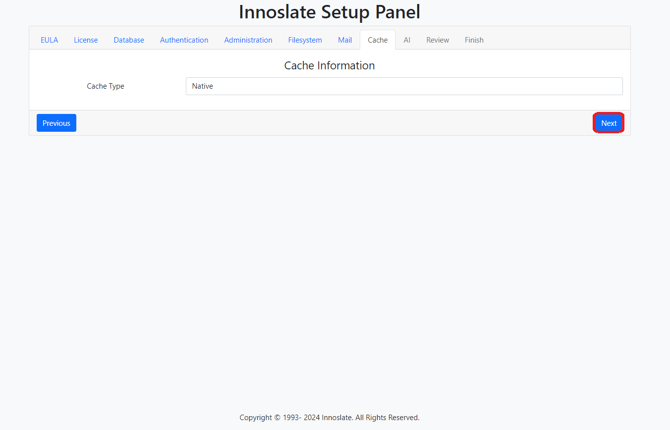Open the Review tab
This screenshot has width=670, height=430.
[437, 40]
